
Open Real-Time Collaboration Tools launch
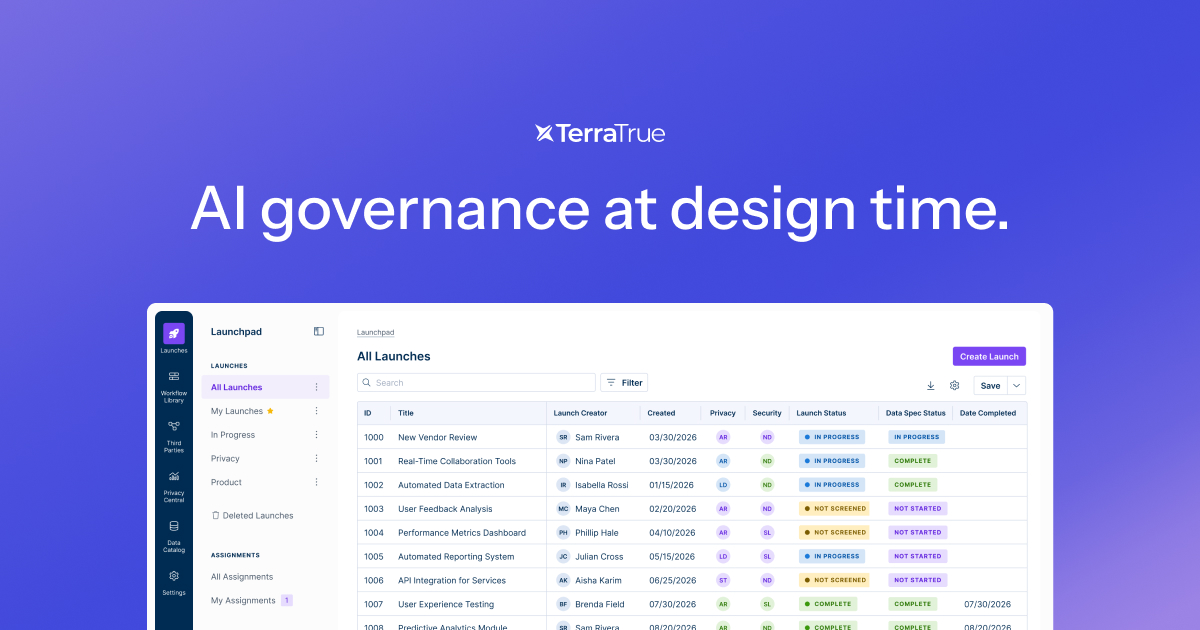tap(457, 461)
